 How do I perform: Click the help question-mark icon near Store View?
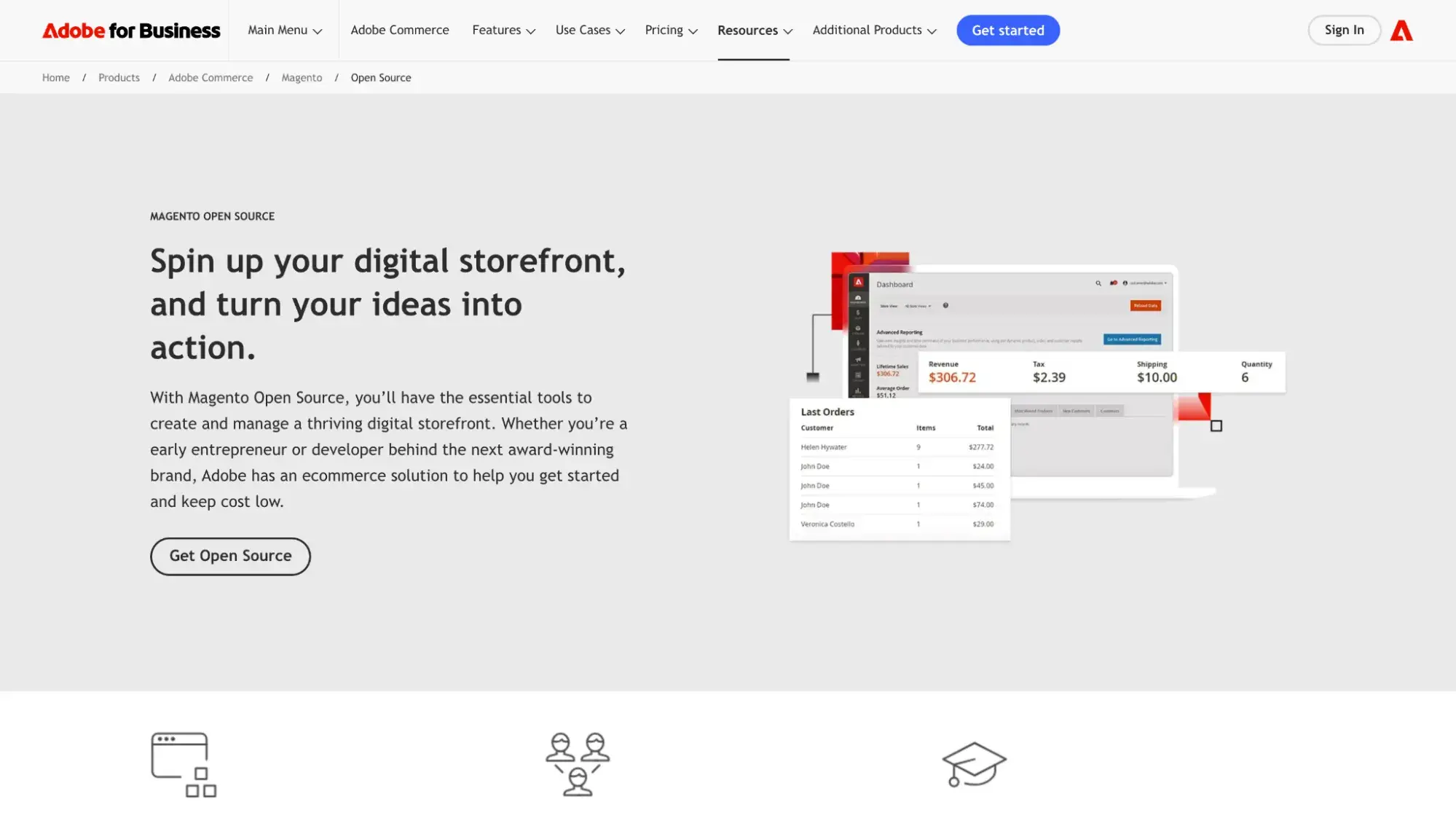945,305
